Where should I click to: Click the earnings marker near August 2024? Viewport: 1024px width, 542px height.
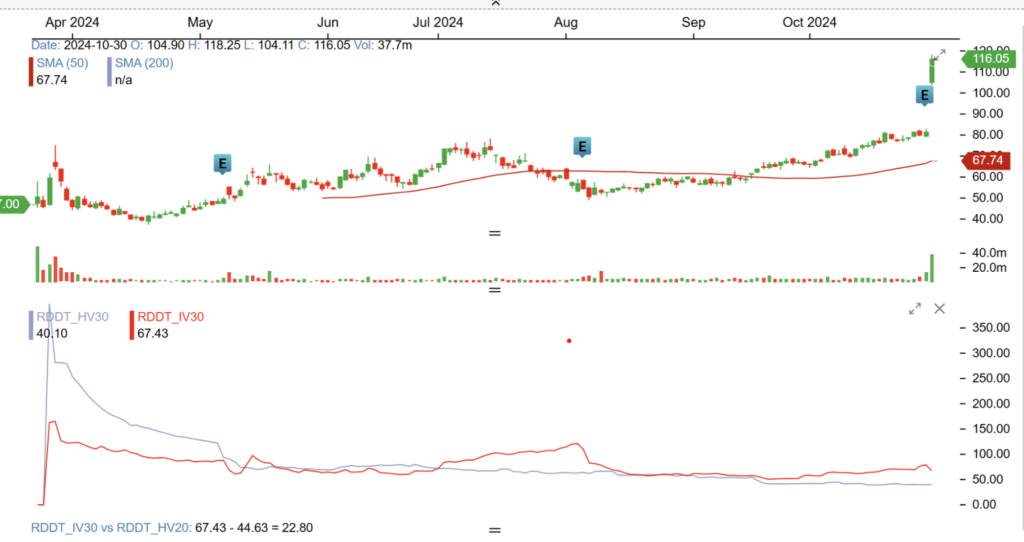point(582,146)
